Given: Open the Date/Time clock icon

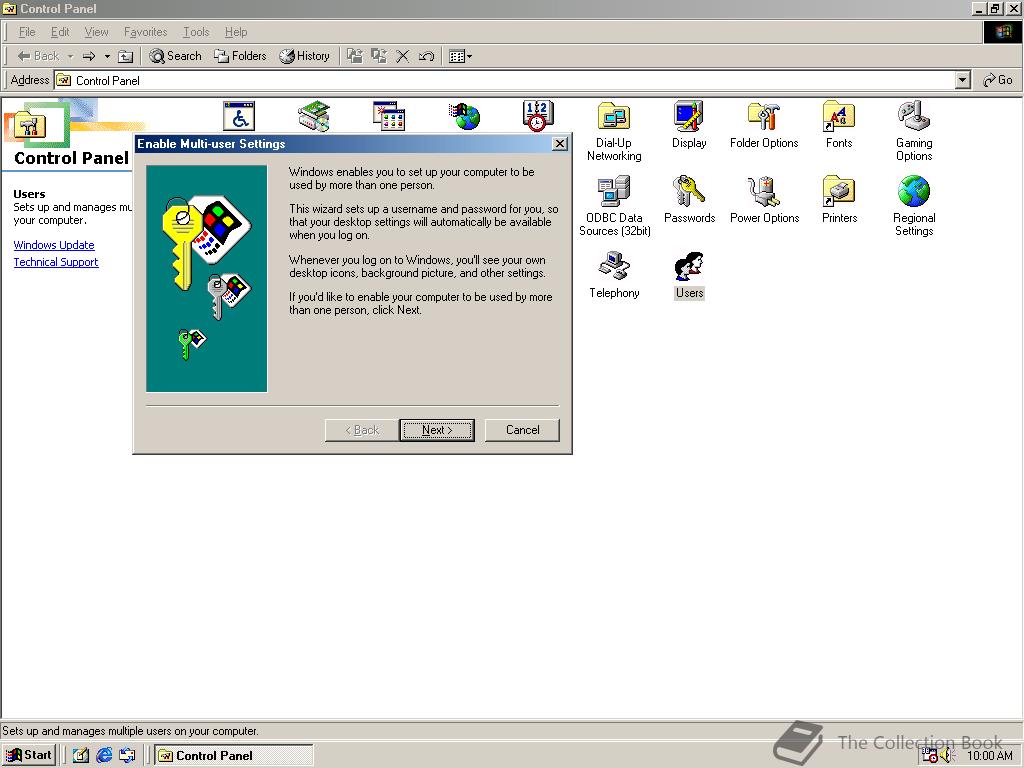Looking at the screenshot, I should 538,116.
